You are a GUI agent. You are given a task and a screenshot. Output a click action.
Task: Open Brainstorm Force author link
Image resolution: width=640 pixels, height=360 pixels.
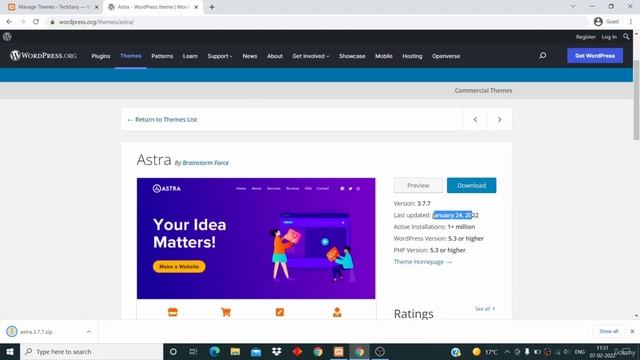205,162
